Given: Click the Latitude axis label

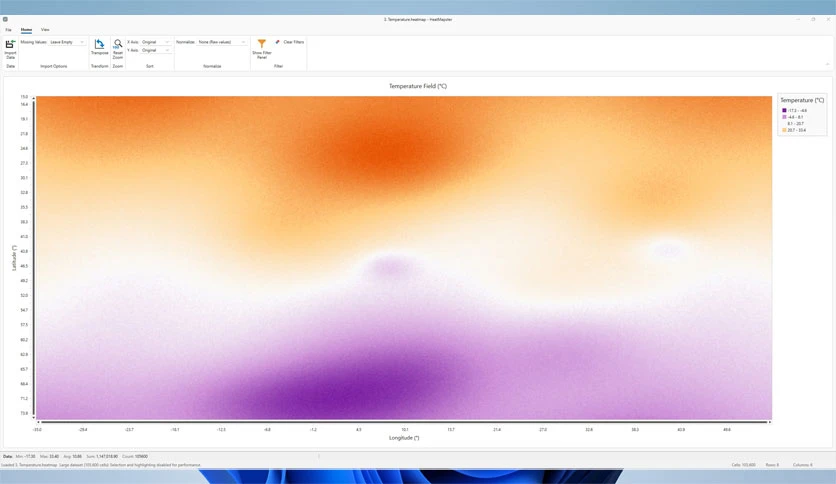Looking at the screenshot, I should 14,258.
